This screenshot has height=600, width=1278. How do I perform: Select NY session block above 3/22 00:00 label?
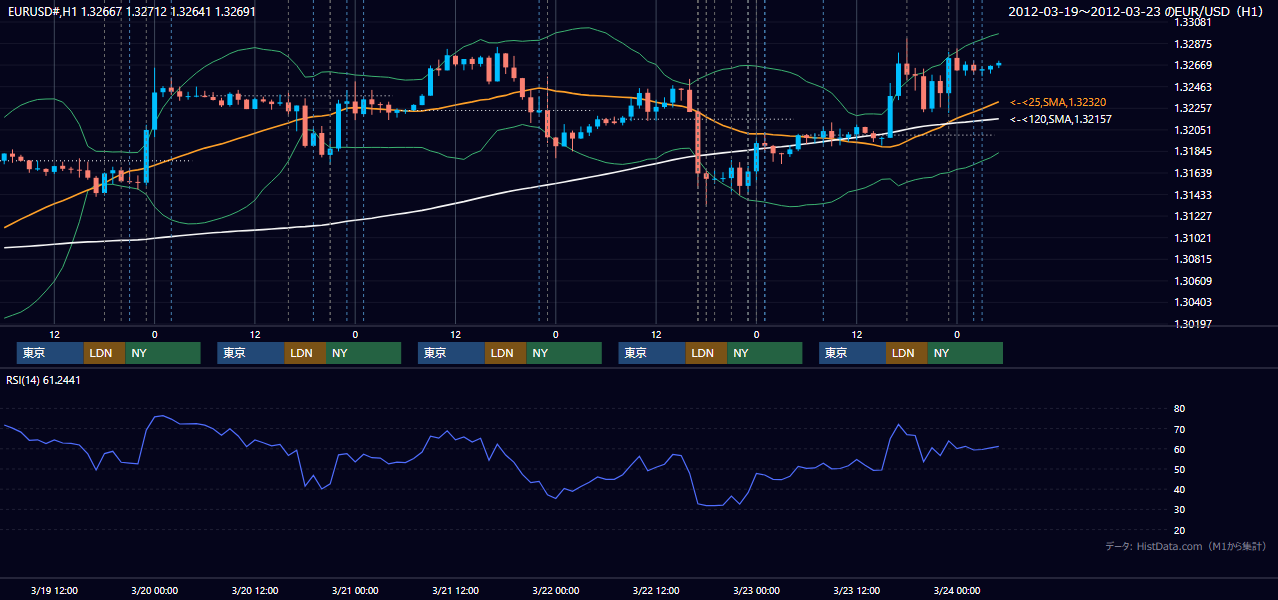564,353
